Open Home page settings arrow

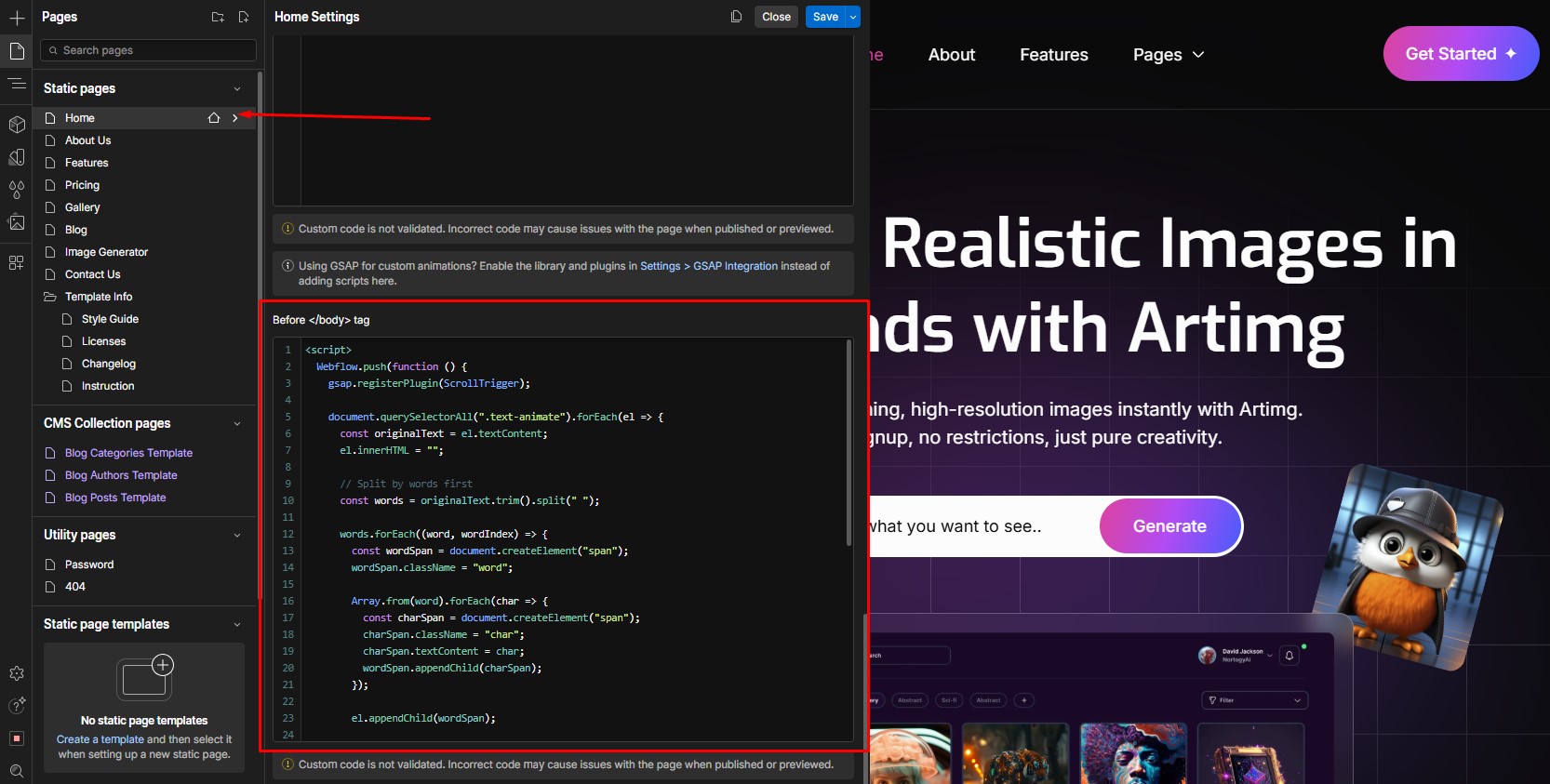pos(235,118)
